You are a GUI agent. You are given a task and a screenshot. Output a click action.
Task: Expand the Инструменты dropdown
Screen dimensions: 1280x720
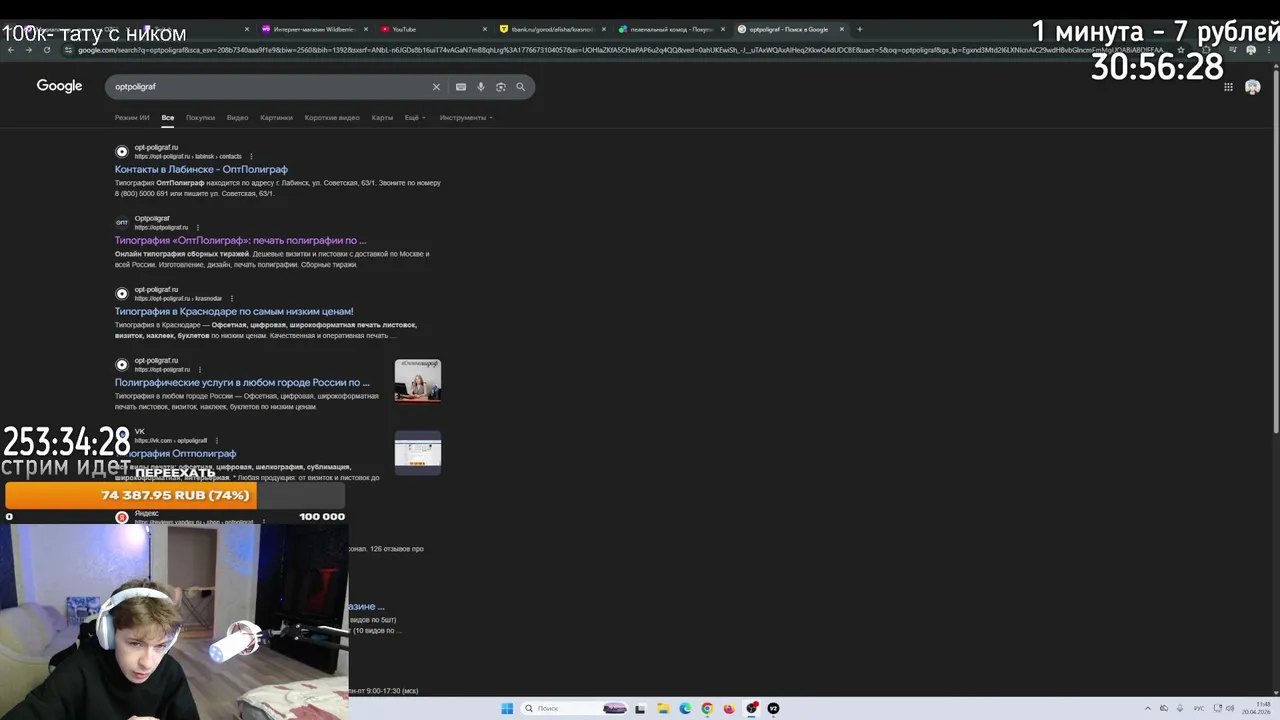(466, 118)
